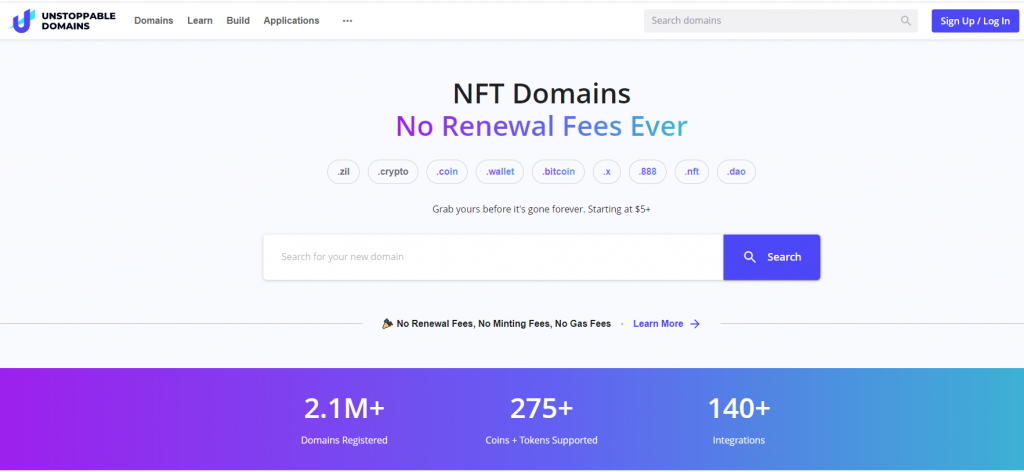Viewport: 1024px width, 472px height.
Task: Select the .x domain chip
Action: pyautogui.click(x=607, y=172)
